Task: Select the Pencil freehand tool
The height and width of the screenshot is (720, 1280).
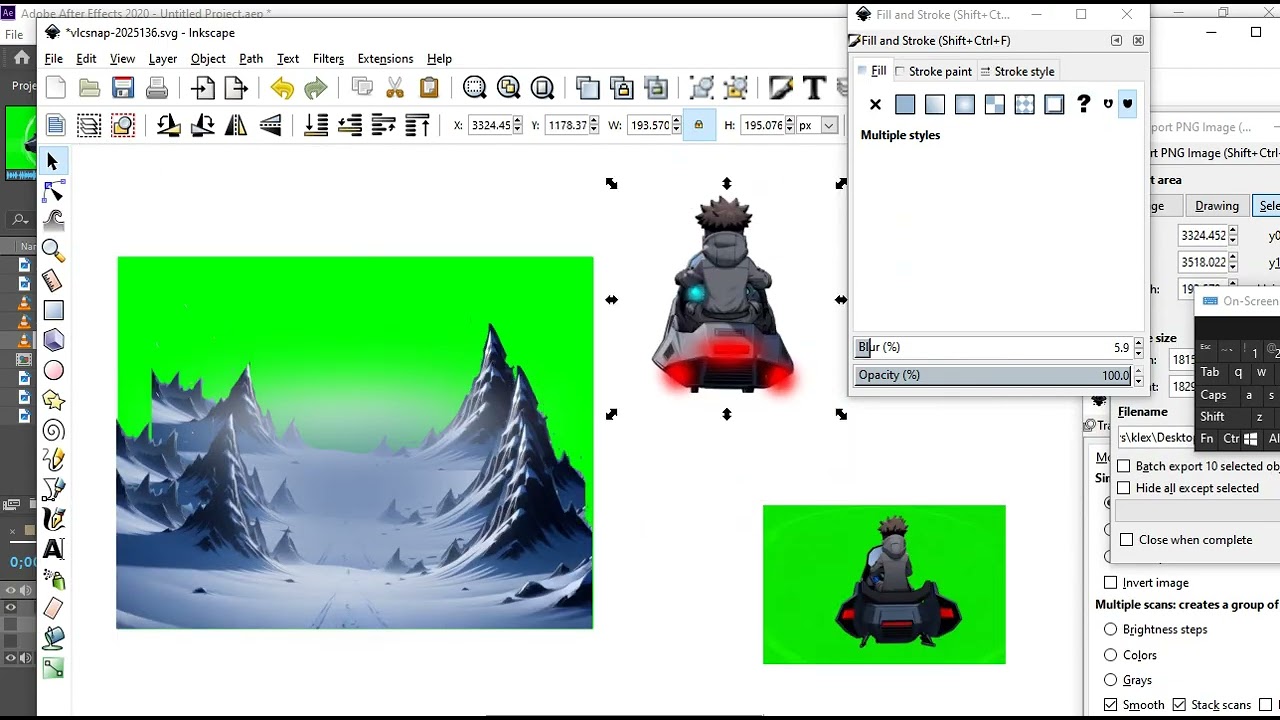Action: [x=53, y=460]
